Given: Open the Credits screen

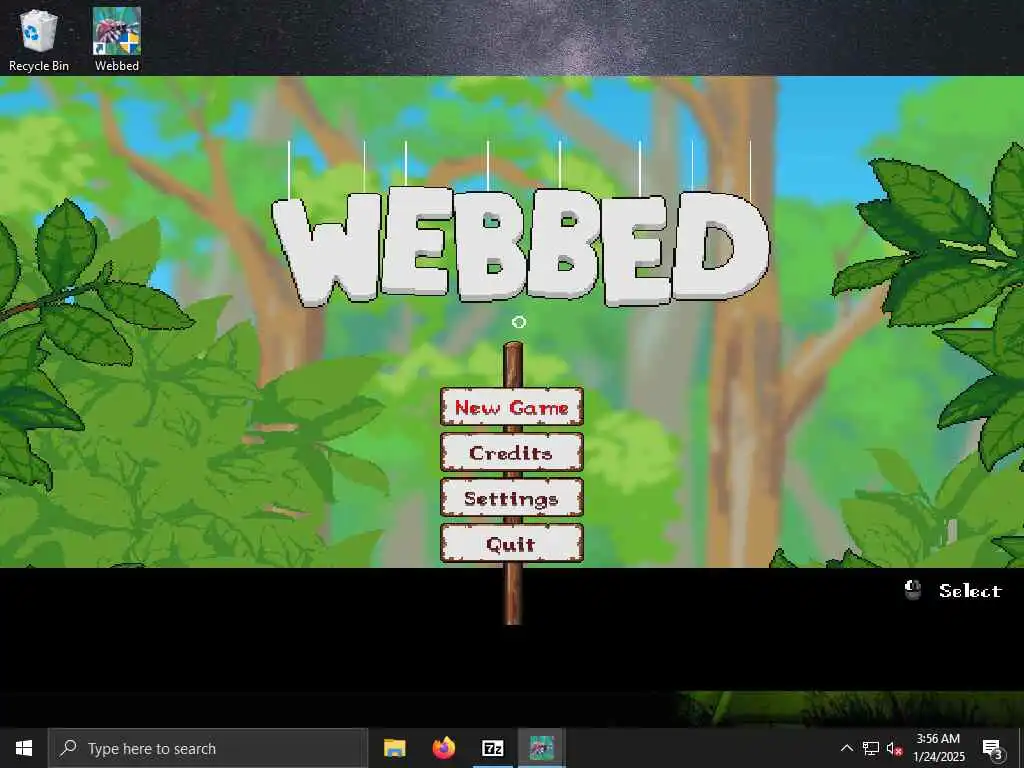Looking at the screenshot, I should (512, 452).
